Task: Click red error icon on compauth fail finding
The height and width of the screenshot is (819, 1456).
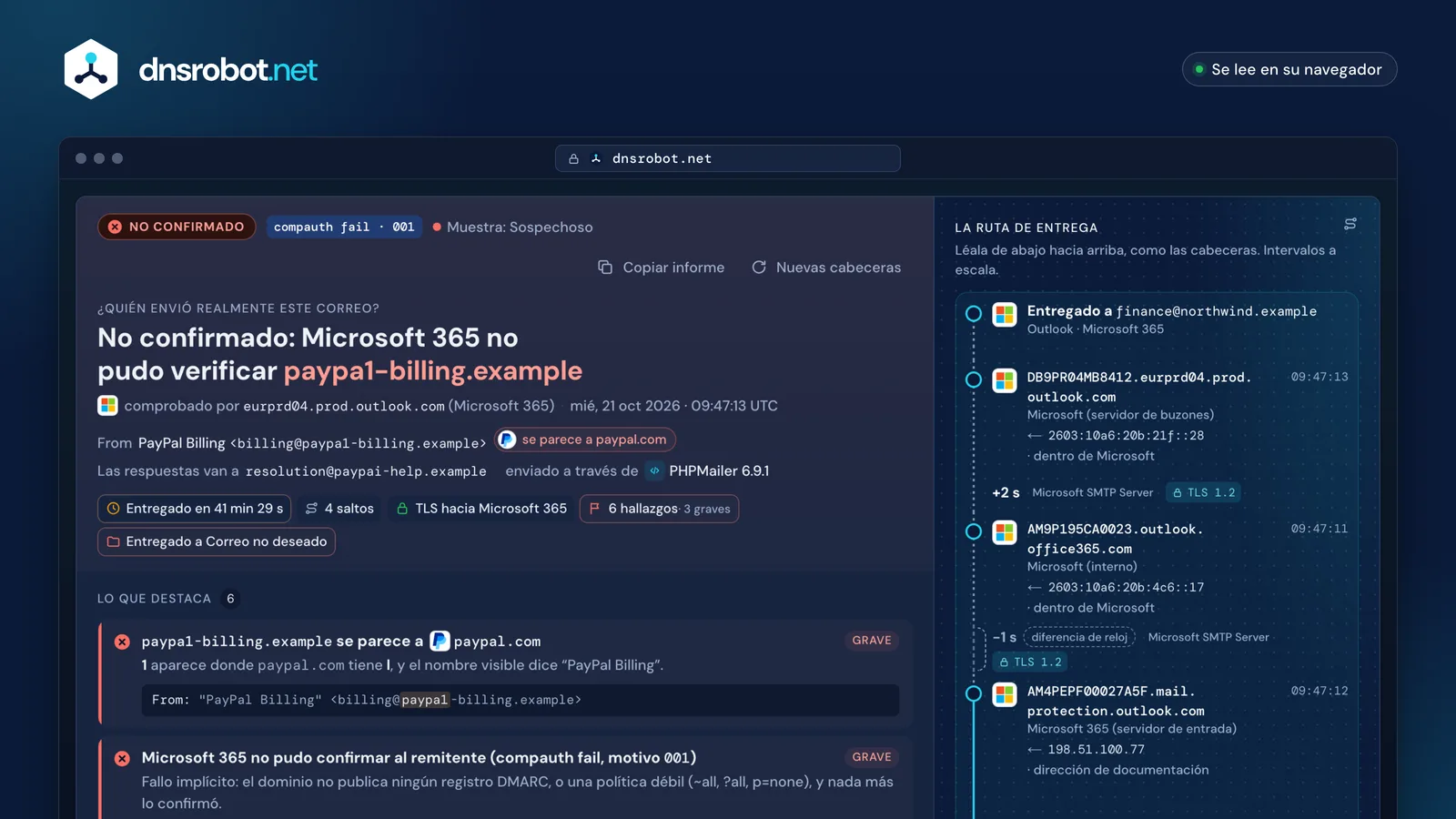Action: (x=122, y=758)
